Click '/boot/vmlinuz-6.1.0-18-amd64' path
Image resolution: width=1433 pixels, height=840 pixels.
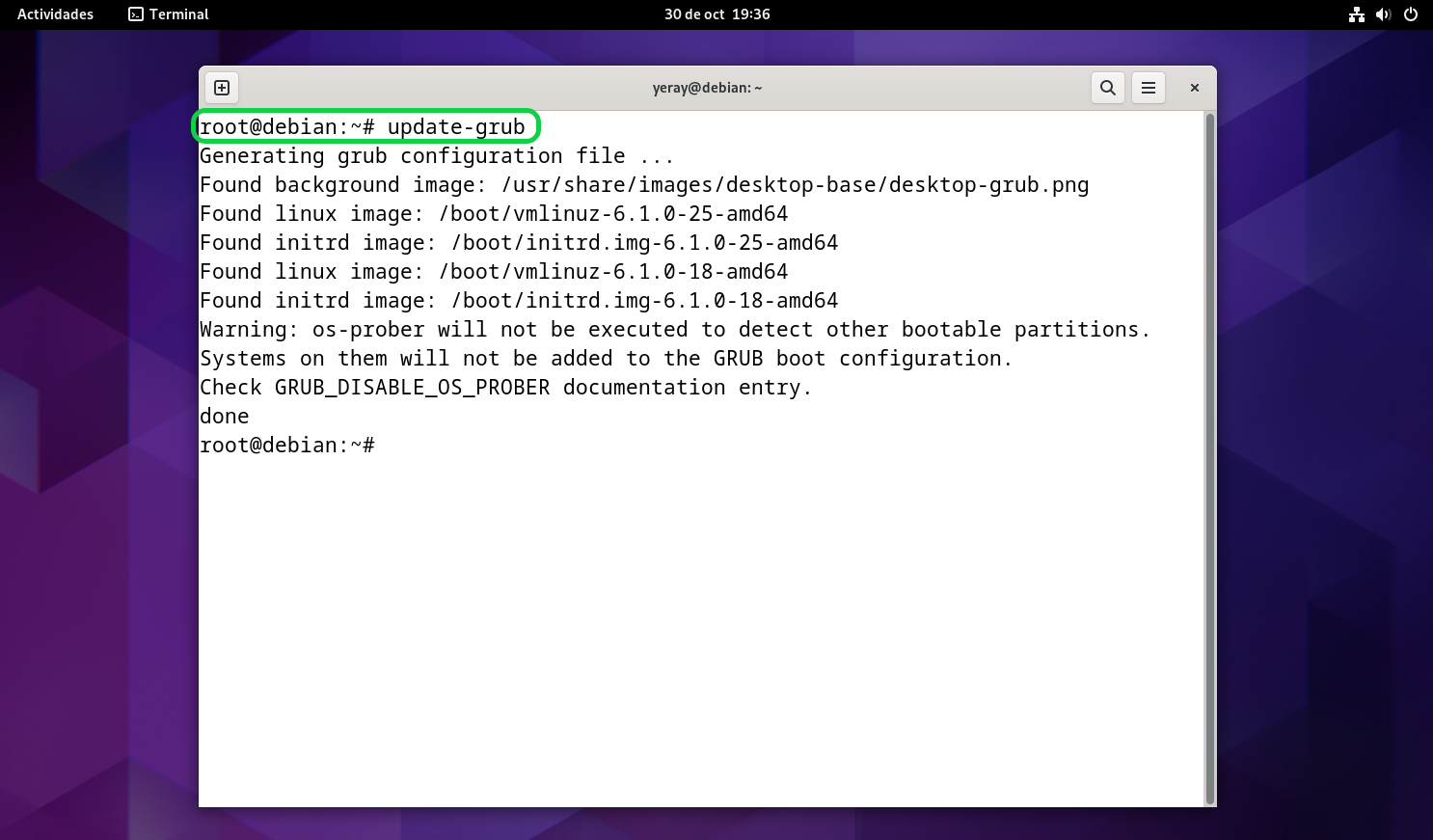[613, 272]
